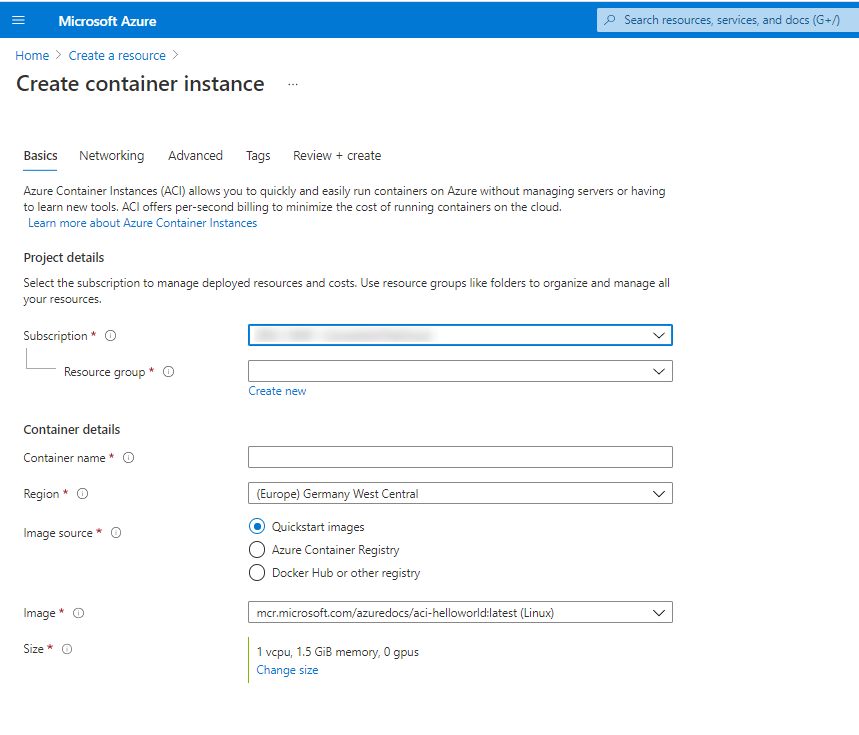The image size is (859, 735).
Task: Expand the Resource group dropdown
Action: (460, 371)
